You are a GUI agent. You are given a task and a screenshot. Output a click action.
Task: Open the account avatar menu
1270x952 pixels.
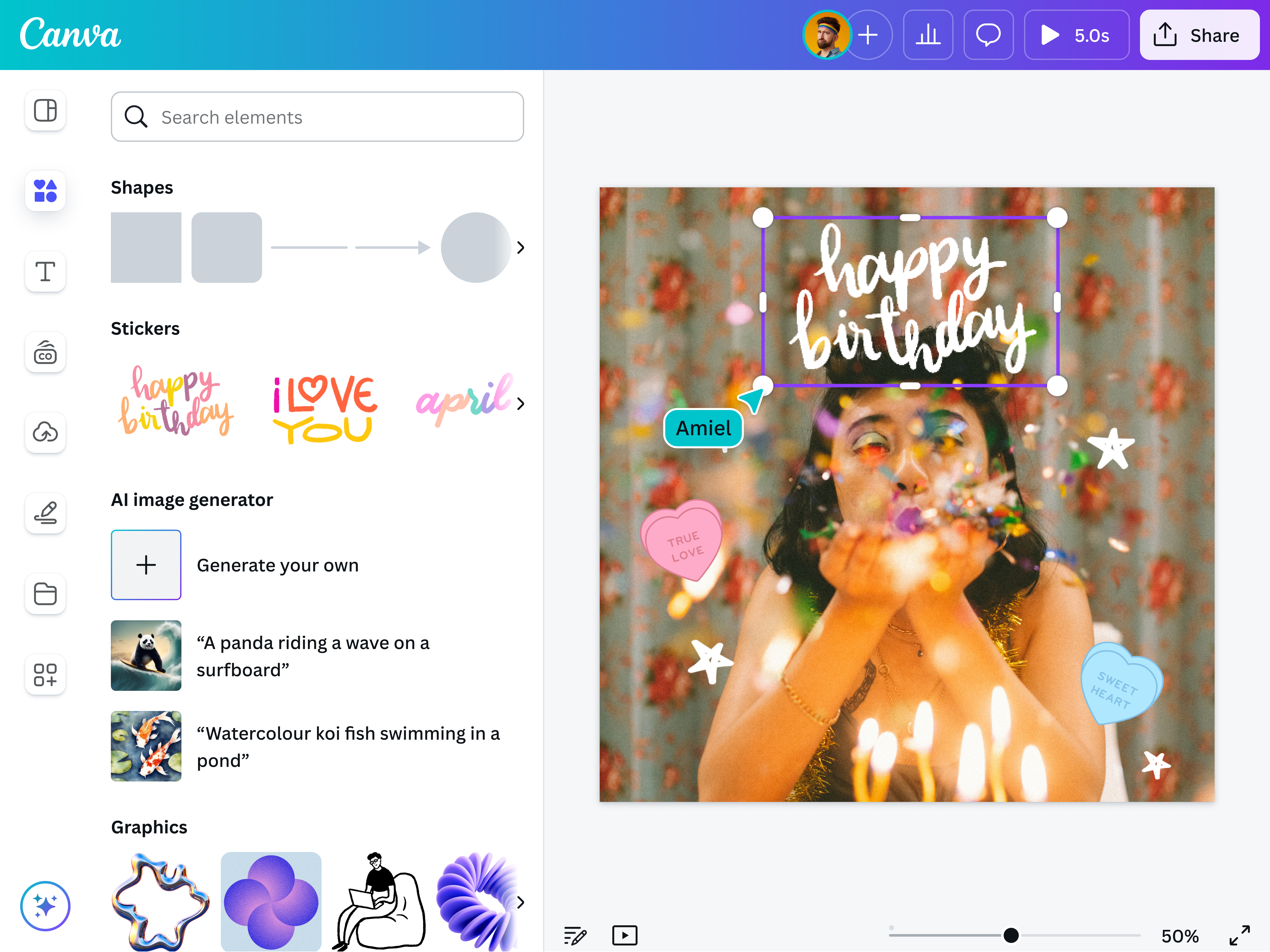tap(827, 35)
